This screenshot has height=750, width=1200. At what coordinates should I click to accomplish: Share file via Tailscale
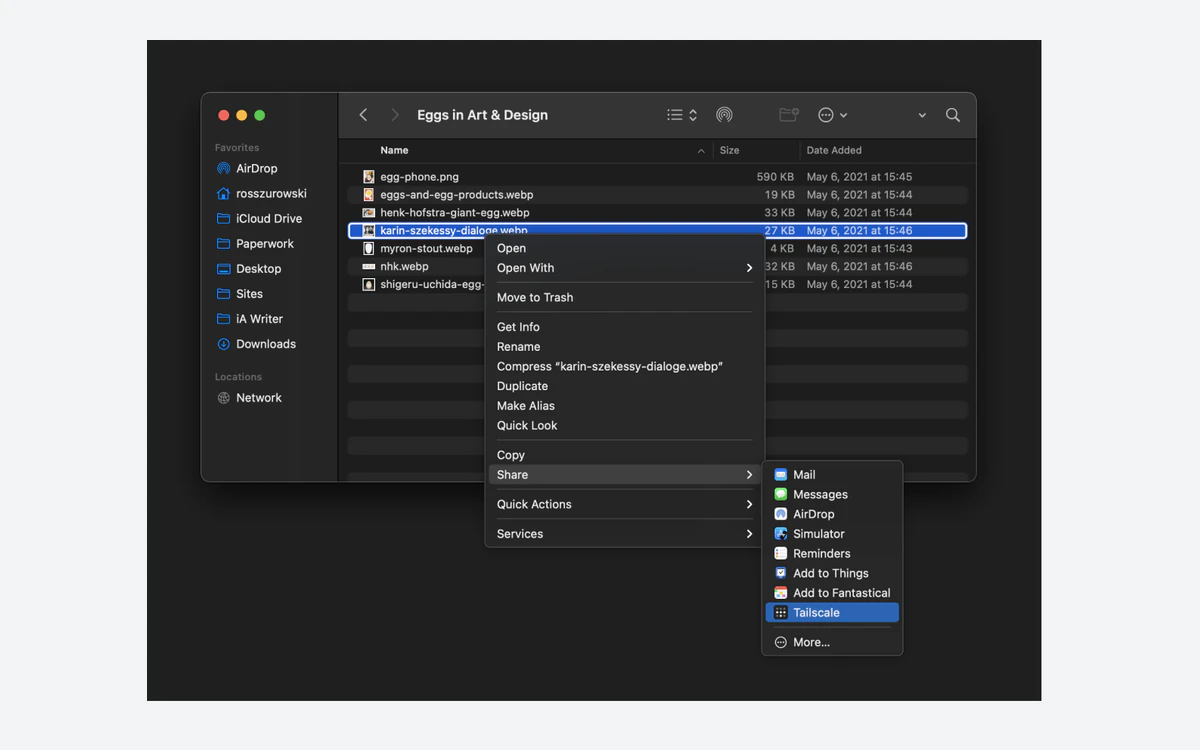[x=832, y=613]
